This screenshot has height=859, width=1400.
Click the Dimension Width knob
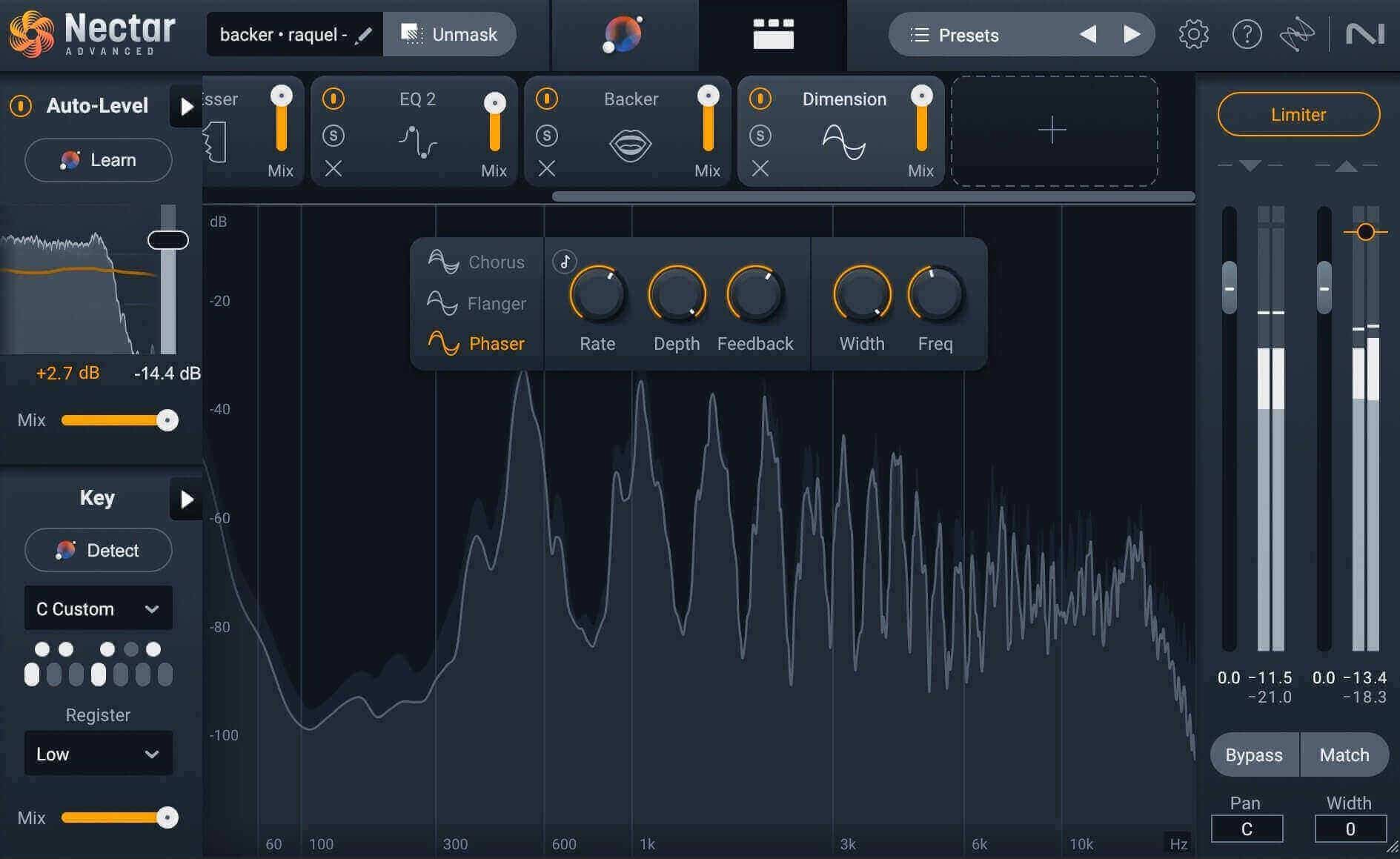[862, 294]
